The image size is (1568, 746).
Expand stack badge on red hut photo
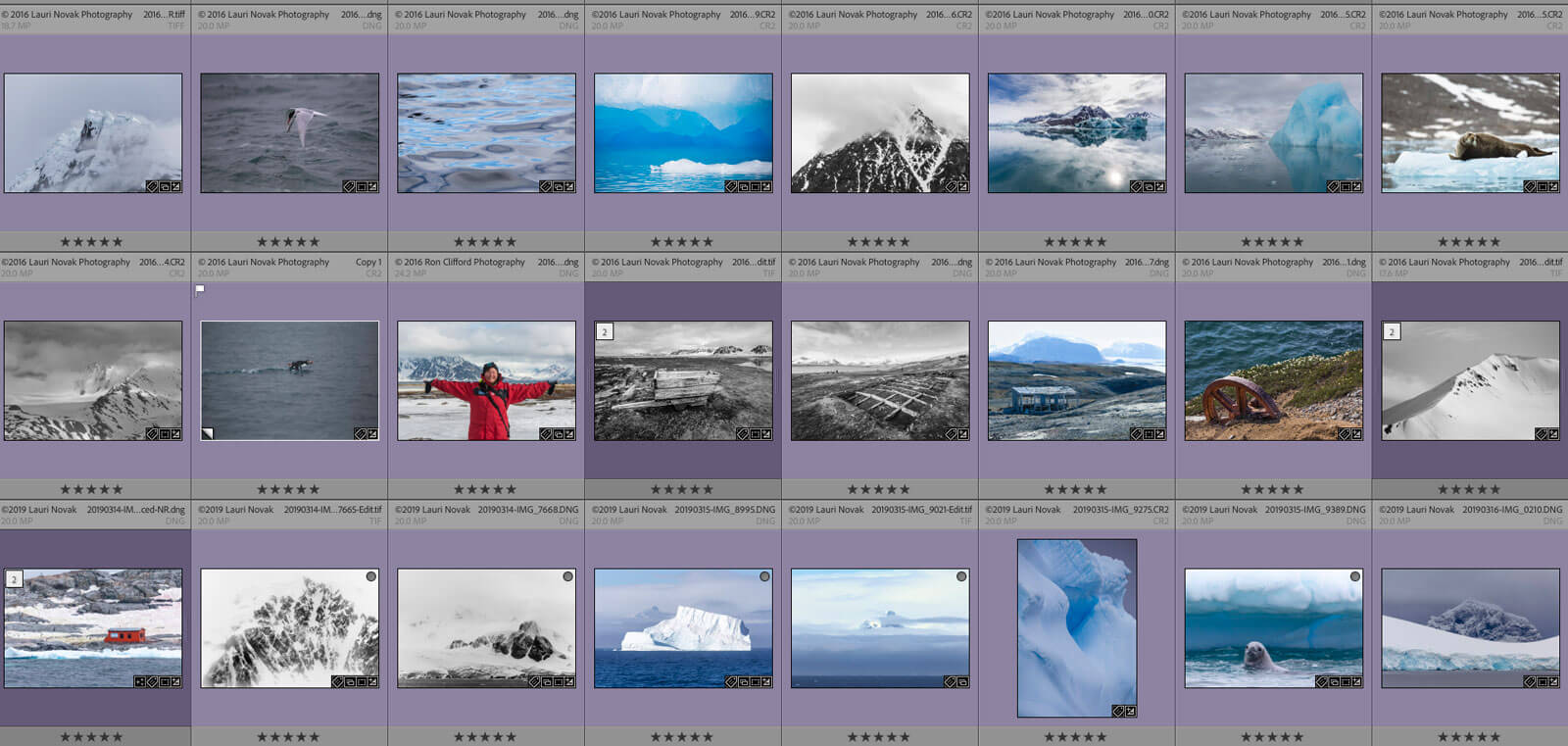point(14,579)
